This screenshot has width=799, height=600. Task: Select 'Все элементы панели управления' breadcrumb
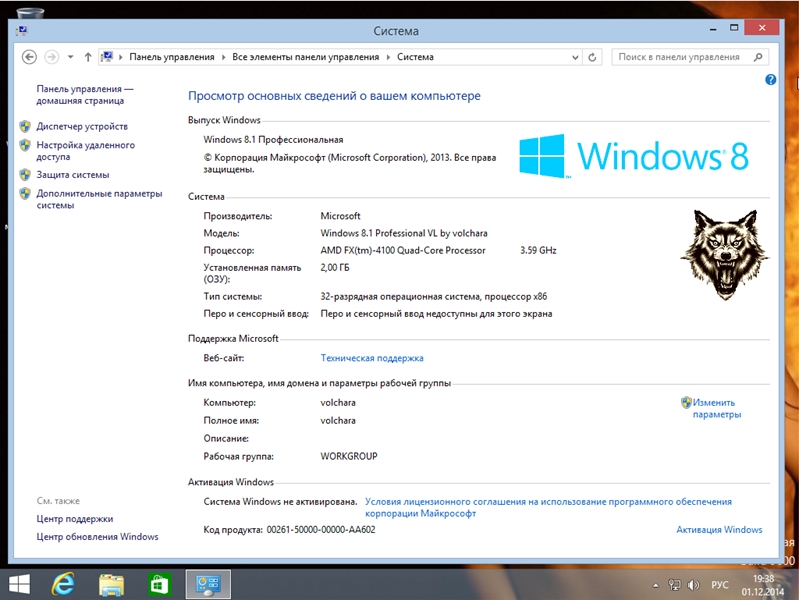tap(305, 57)
